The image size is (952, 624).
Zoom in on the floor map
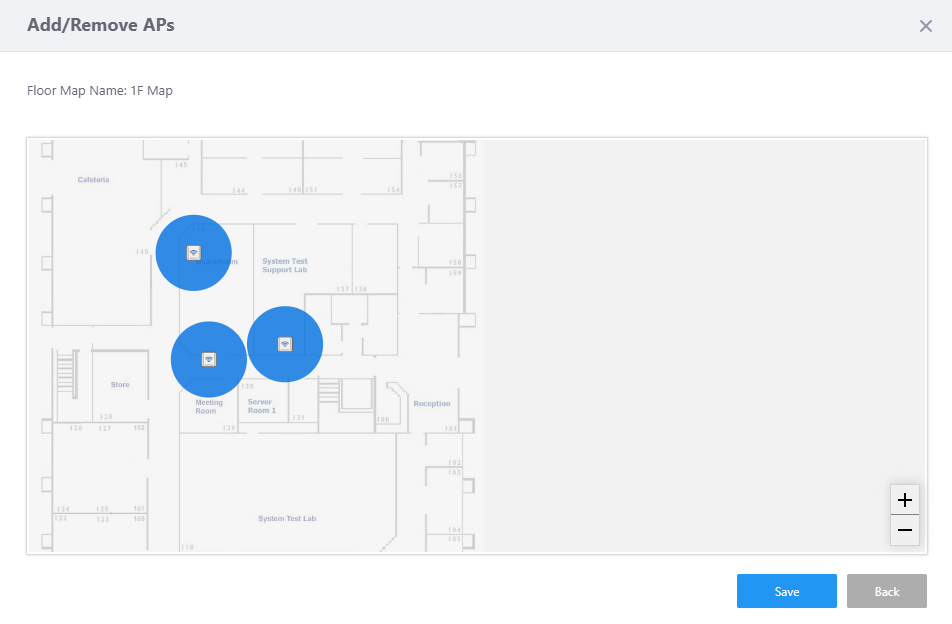click(x=905, y=500)
